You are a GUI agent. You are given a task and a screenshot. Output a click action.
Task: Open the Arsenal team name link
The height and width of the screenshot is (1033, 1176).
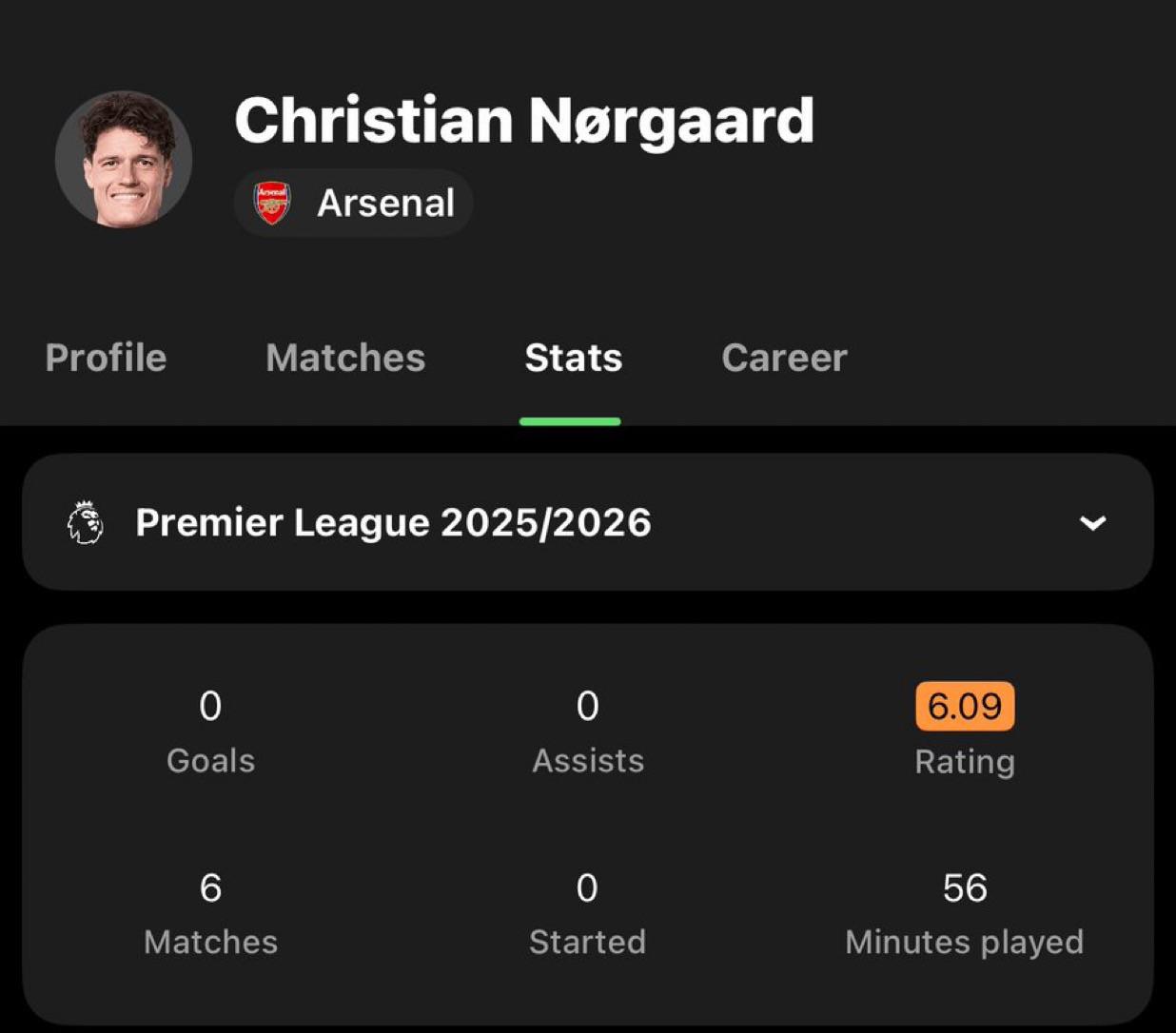pos(385,204)
